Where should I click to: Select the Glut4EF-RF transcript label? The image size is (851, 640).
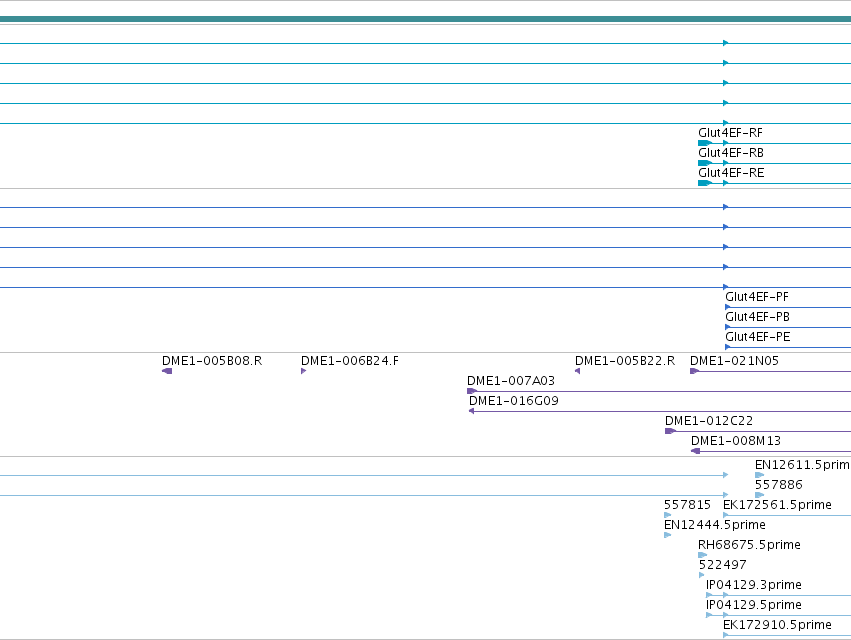pyautogui.click(x=730, y=133)
